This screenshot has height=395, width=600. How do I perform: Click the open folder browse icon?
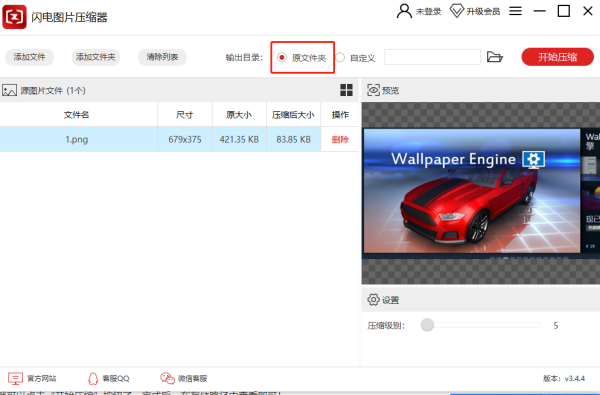point(494,57)
